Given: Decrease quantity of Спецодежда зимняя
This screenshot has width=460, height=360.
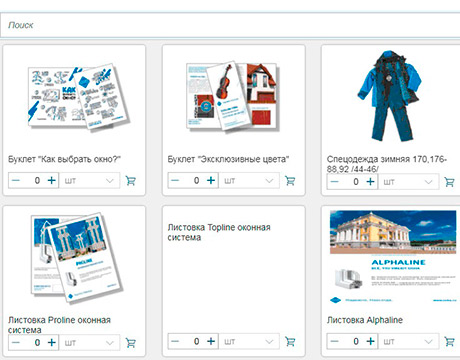Looking at the screenshot, I should [334, 182].
